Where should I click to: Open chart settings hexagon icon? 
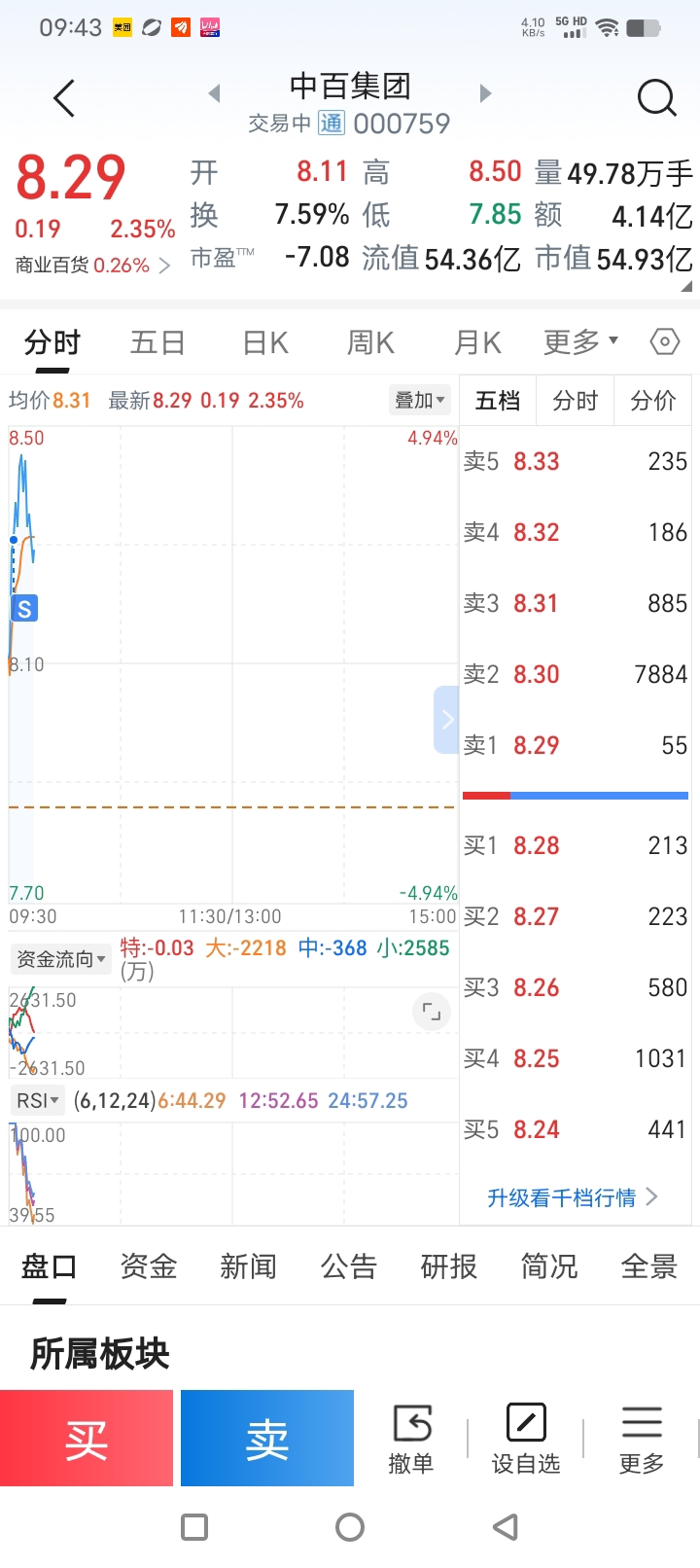pyautogui.click(x=664, y=341)
